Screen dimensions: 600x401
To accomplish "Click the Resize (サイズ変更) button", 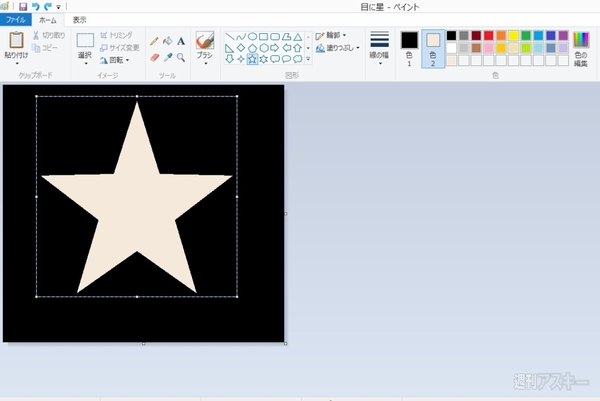I will (x=120, y=47).
